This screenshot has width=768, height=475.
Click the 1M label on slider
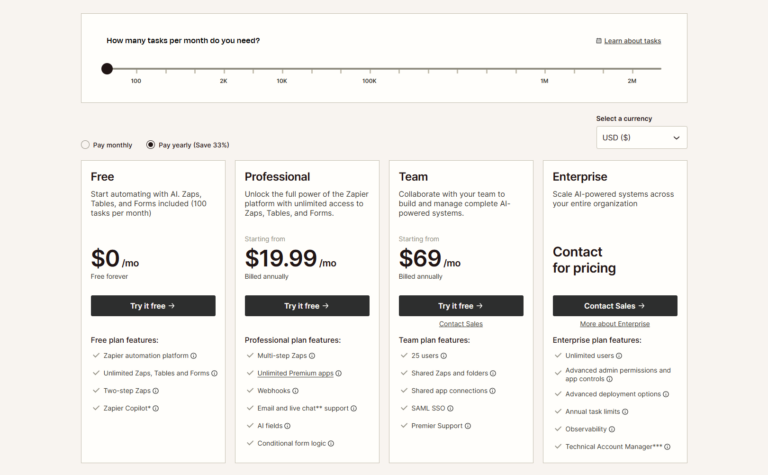[544, 81]
